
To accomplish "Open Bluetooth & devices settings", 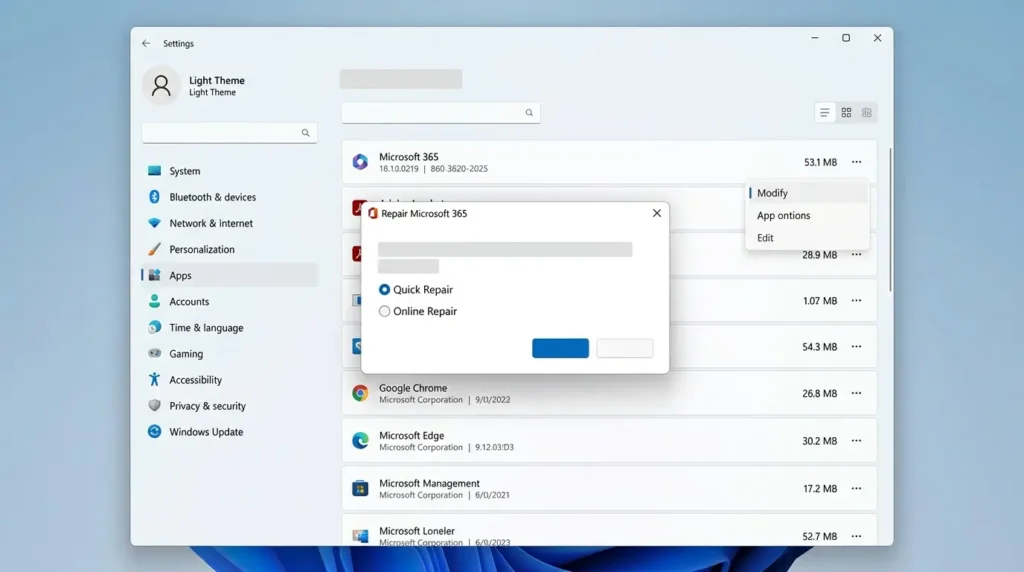I will (x=229, y=197).
